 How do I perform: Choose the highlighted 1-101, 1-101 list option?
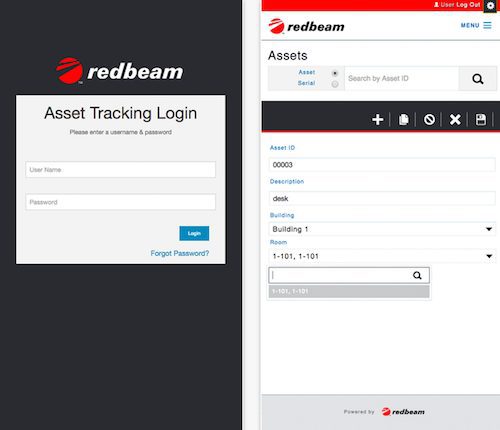click(x=349, y=291)
